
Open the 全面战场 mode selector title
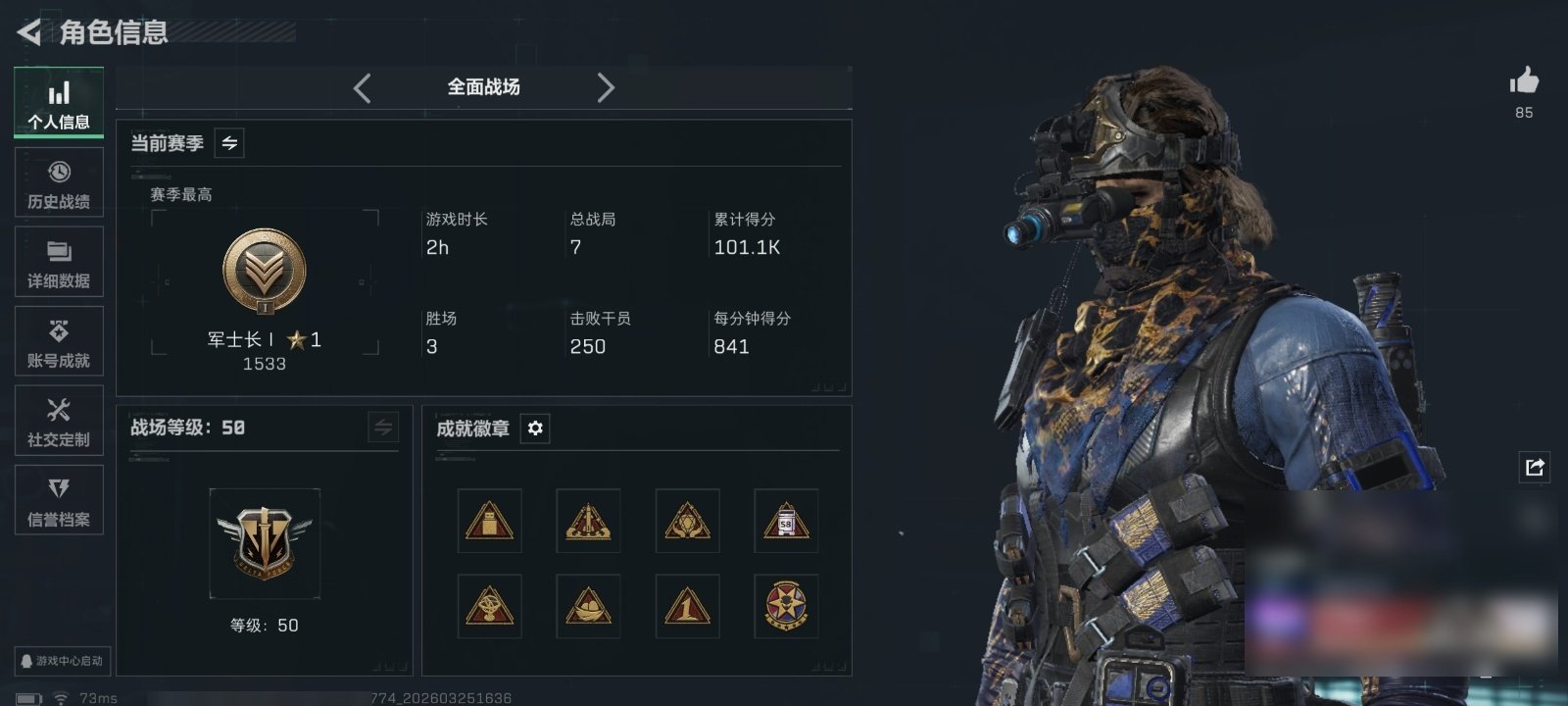click(x=483, y=87)
